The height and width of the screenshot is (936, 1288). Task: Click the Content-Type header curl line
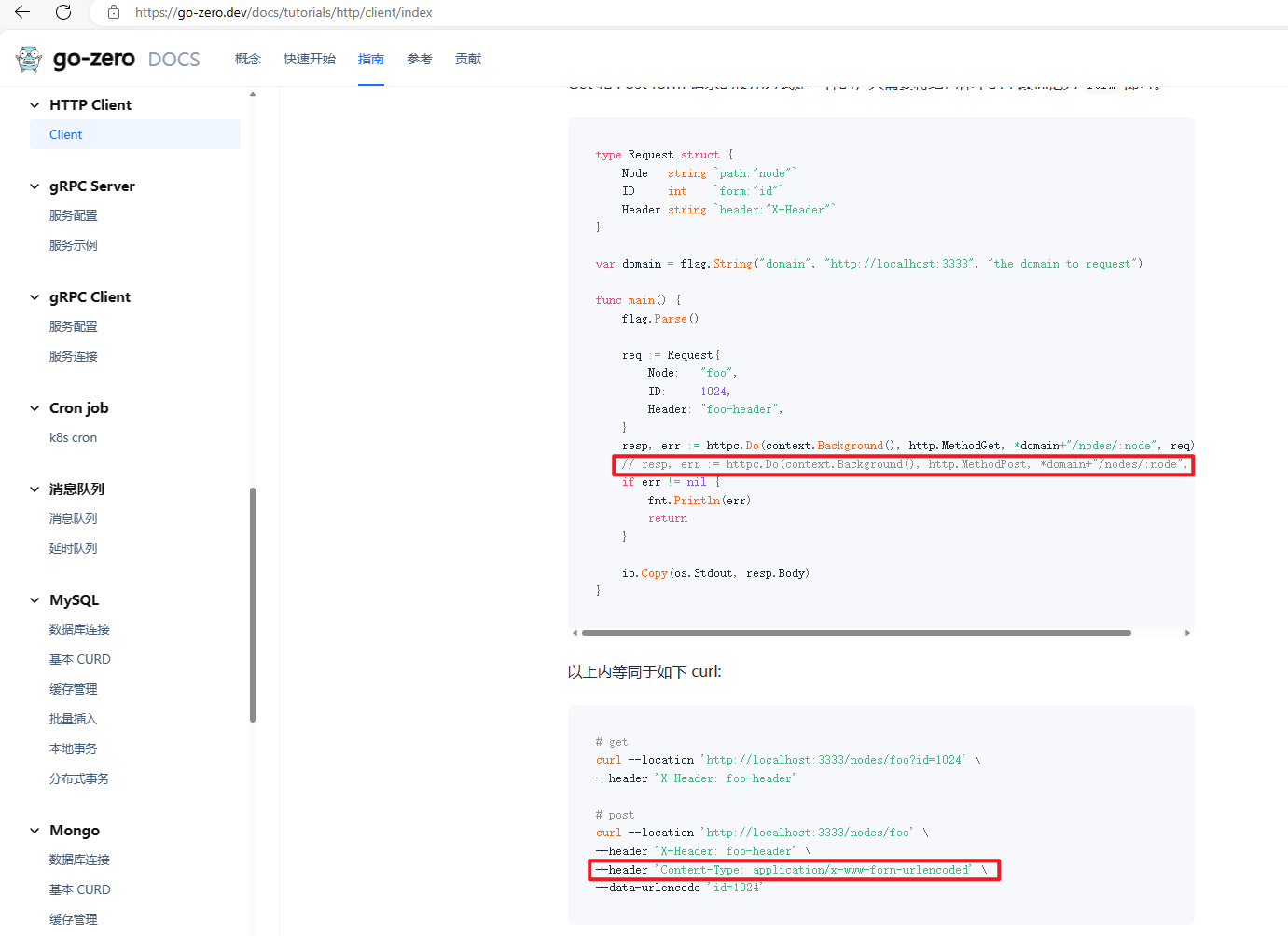point(794,870)
